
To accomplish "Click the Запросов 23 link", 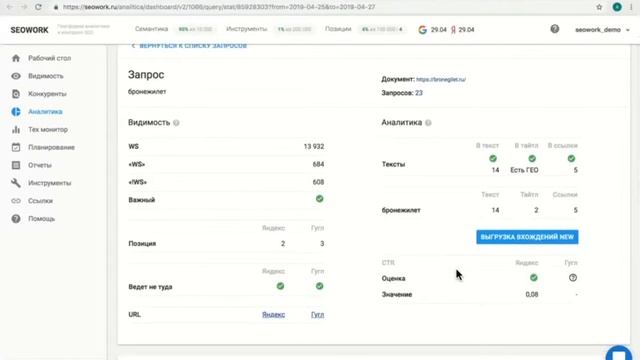I will click(x=419, y=93).
